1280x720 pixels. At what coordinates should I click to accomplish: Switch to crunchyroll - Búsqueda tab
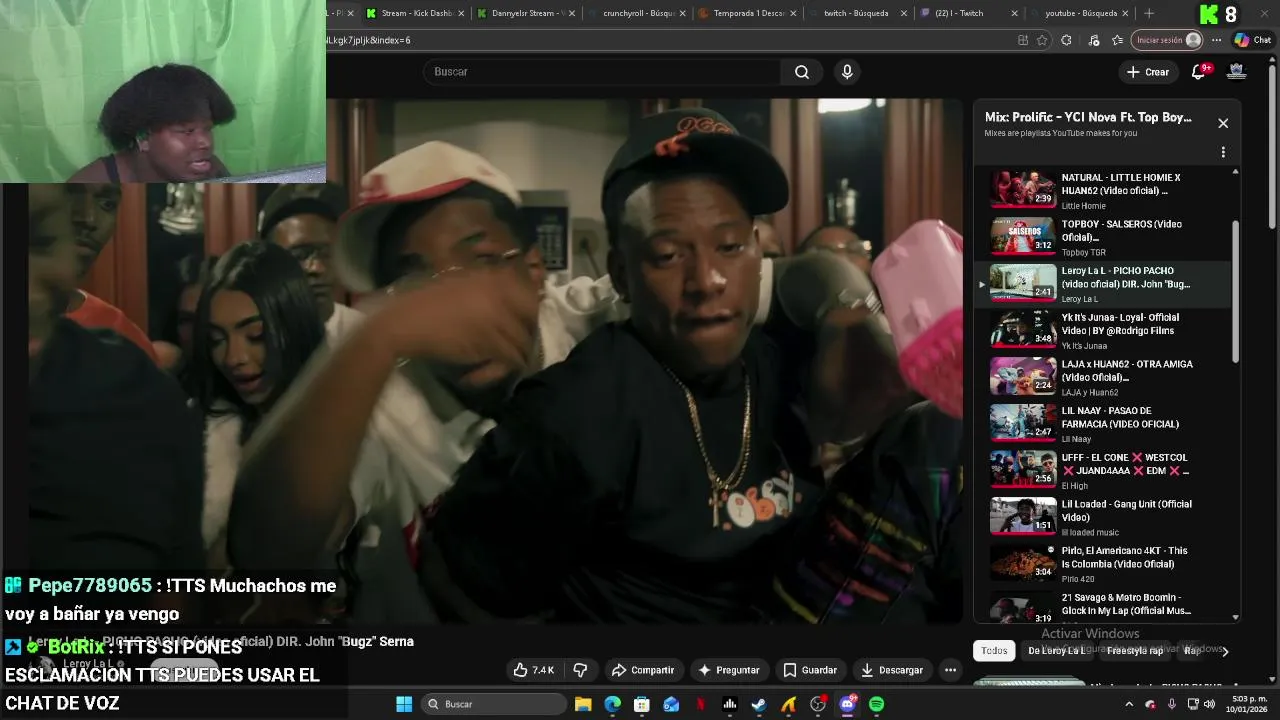pyautogui.click(x=635, y=13)
